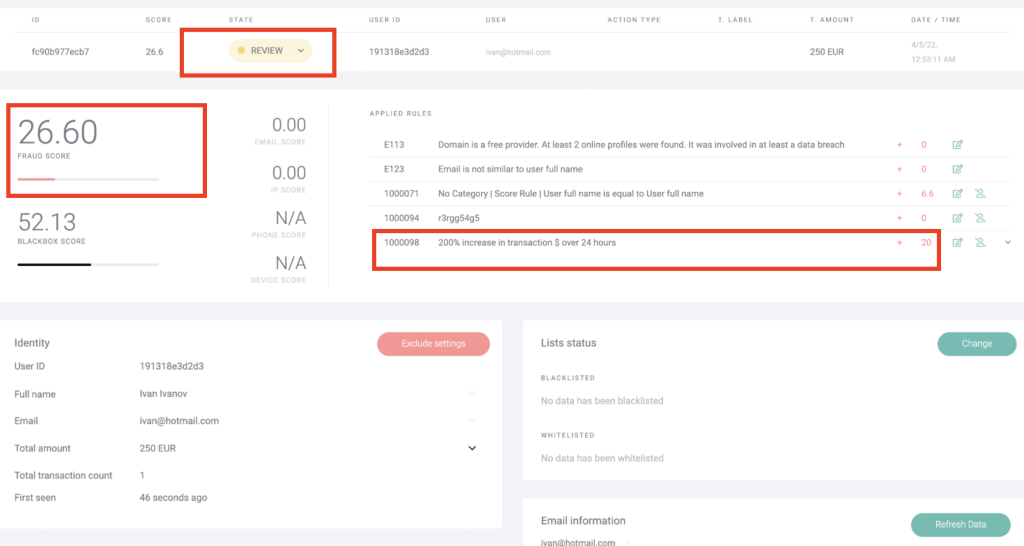Click user-exclude icon for rule 1000098
The height and width of the screenshot is (546, 1024).
coord(980,242)
